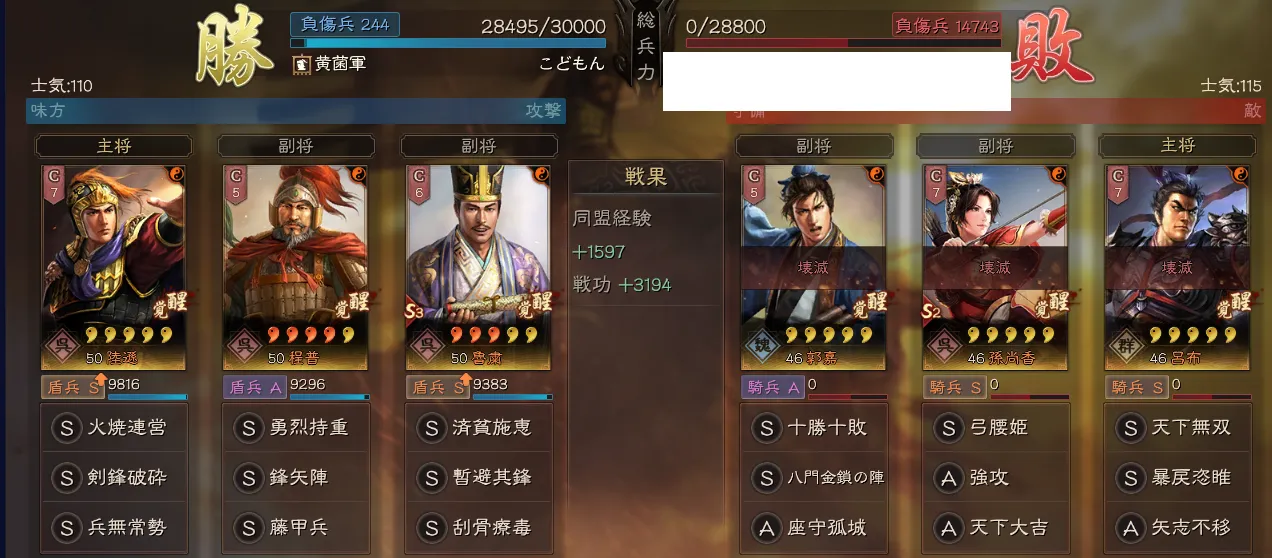
Task: Click the 負傷兵 244 label on the ally side
Action: [x=345, y=24]
